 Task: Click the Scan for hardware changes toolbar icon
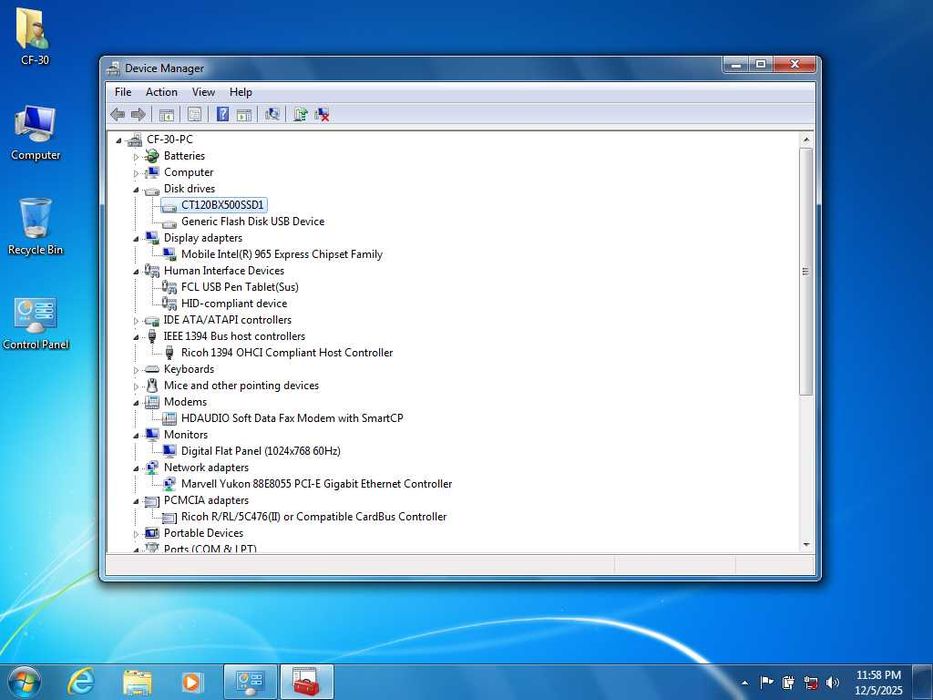point(272,115)
